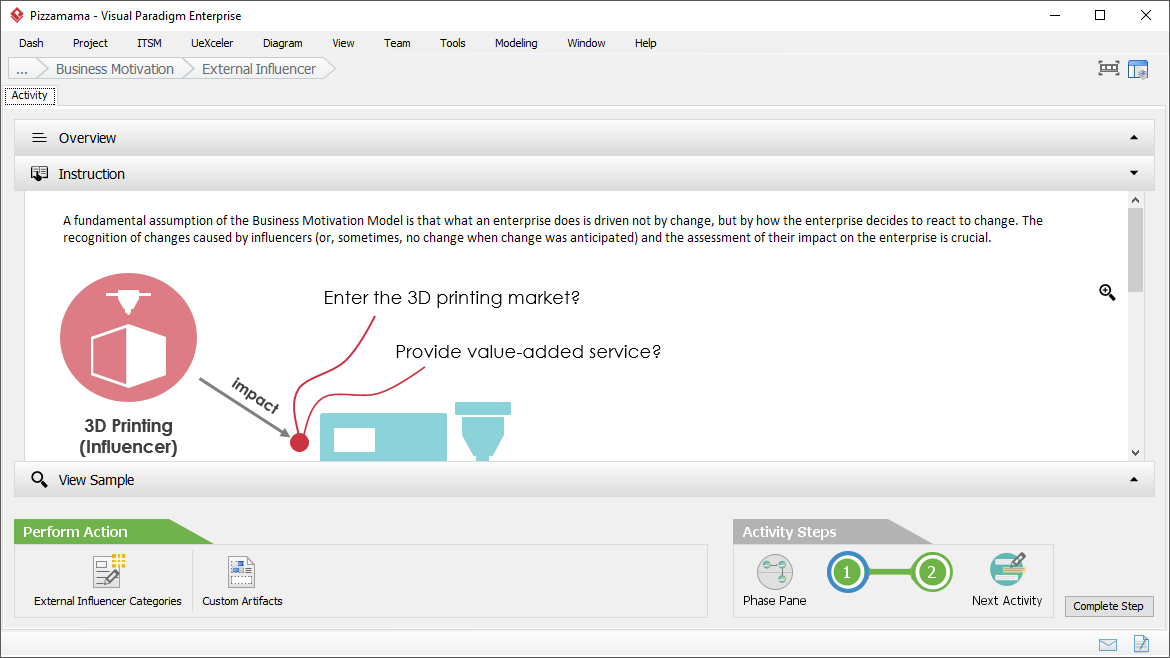Open the Custom Artifacts action
The width and height of the screenshot is (1170, 658).
point(242,573)
